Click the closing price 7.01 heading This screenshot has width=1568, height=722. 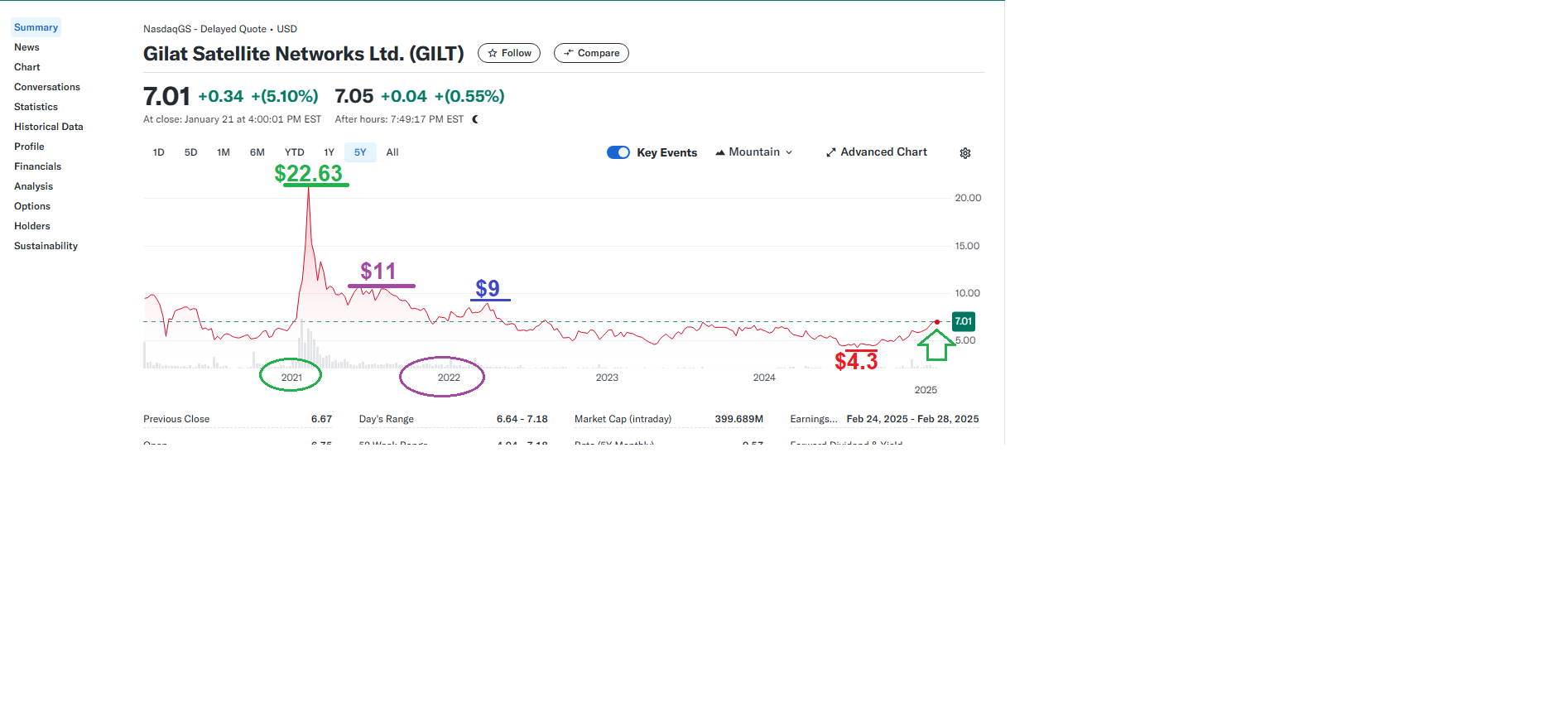(166, 96)
